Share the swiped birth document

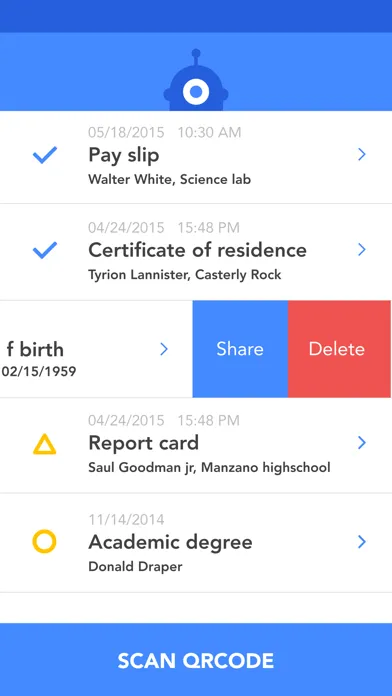(x=240, y=349)
